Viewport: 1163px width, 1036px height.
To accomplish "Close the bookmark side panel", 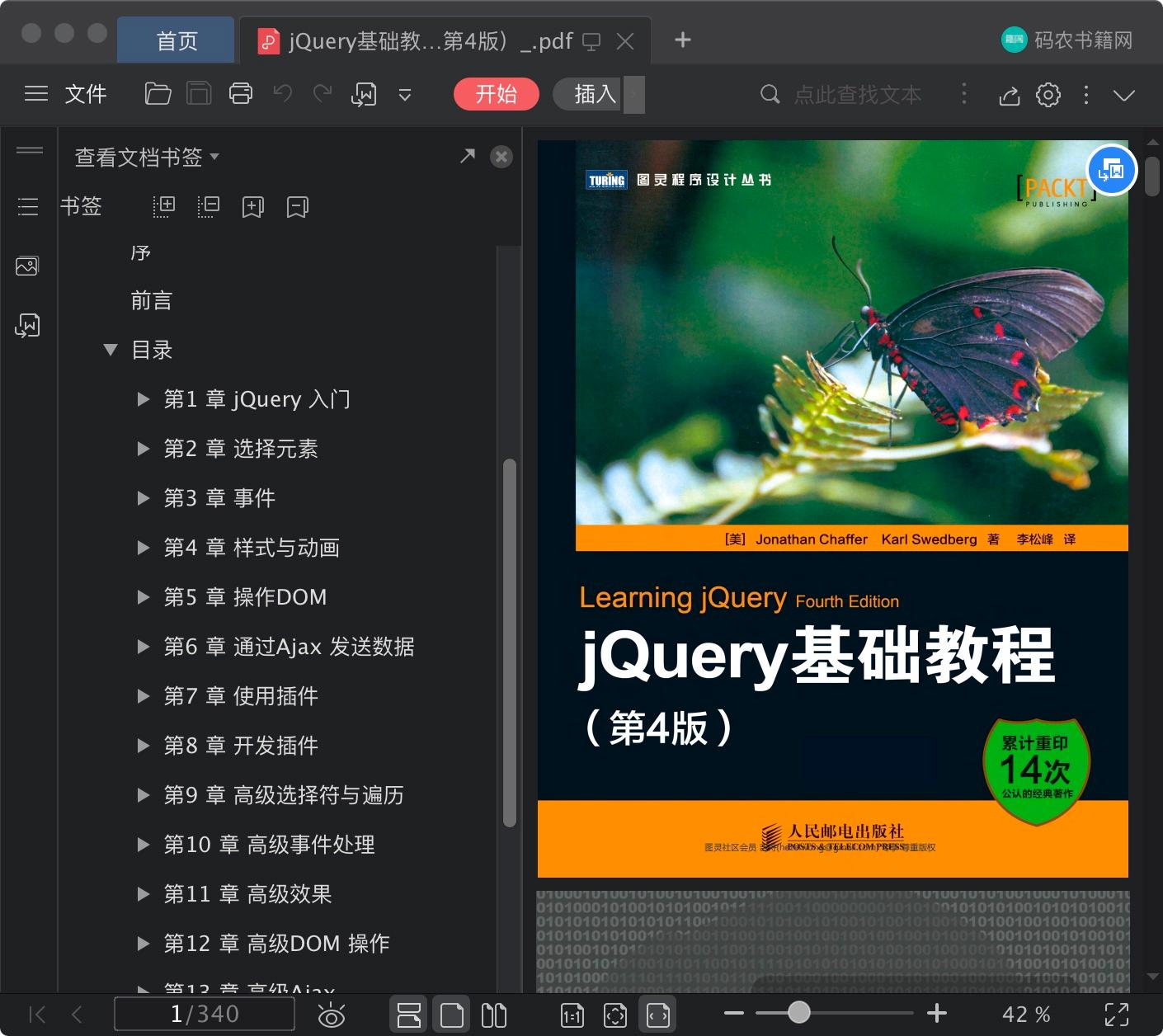I will click(x=501, y=157).
